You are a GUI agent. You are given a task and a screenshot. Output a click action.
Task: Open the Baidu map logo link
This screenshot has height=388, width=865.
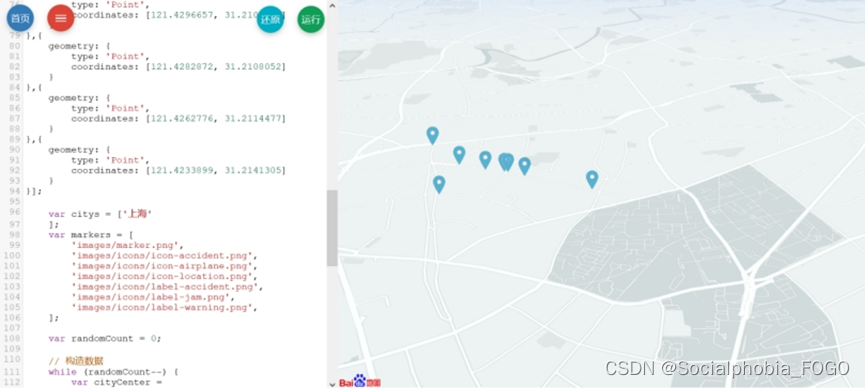(x=360, y=381)
